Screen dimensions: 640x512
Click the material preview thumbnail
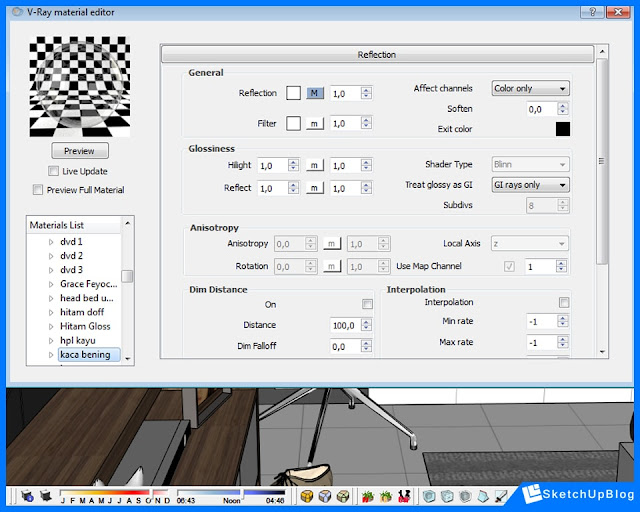(x=80, y=87)
